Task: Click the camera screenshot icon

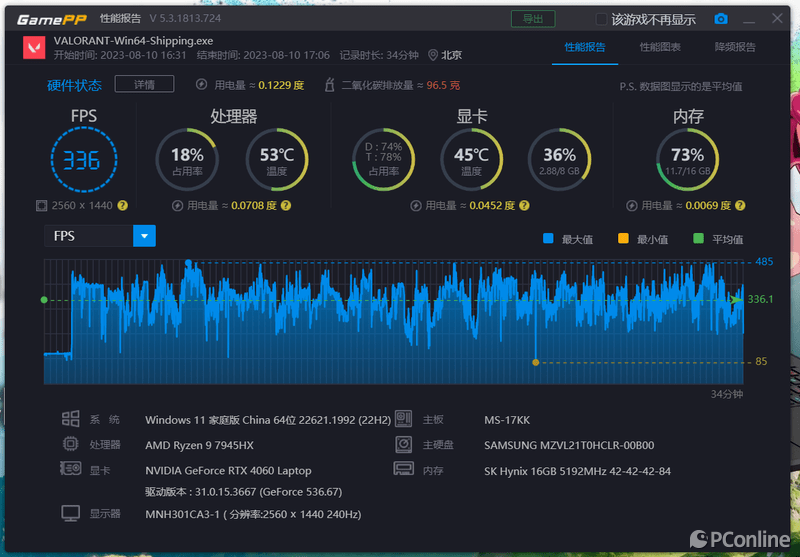Action: click(x=720, y=19)
